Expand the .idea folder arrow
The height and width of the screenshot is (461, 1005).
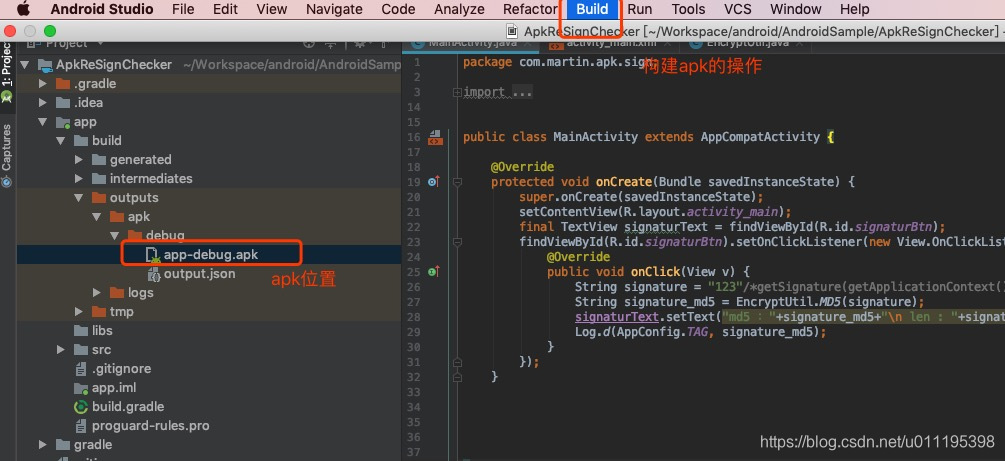tap(43, 103)
